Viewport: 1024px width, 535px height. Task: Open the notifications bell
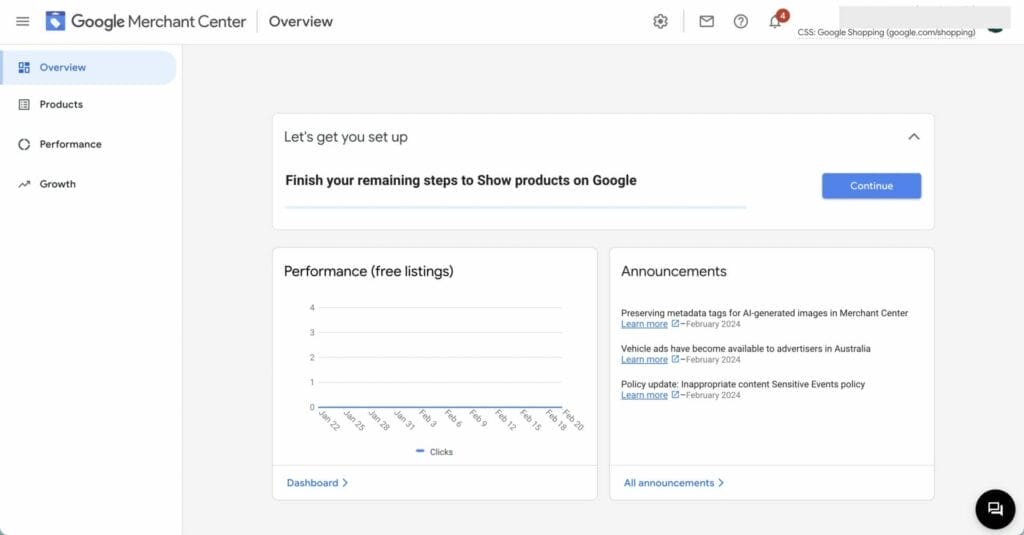click(x=775, y=21)
